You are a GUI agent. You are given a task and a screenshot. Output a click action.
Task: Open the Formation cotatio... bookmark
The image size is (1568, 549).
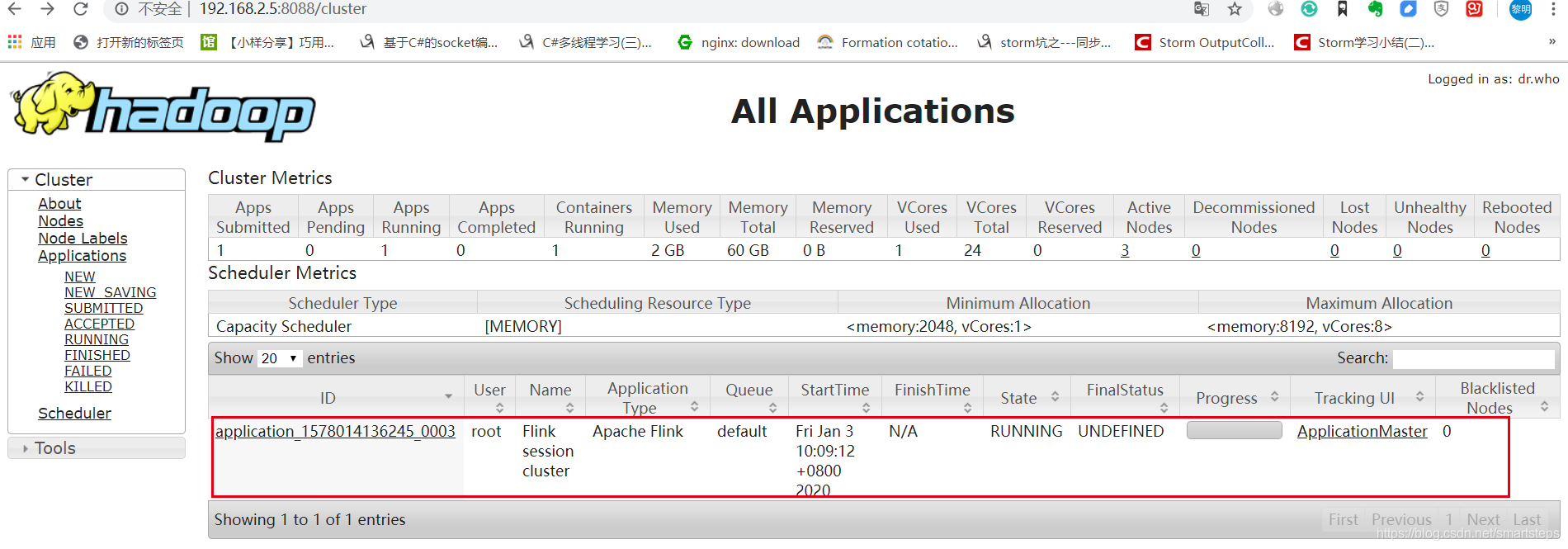pos(887,42)
